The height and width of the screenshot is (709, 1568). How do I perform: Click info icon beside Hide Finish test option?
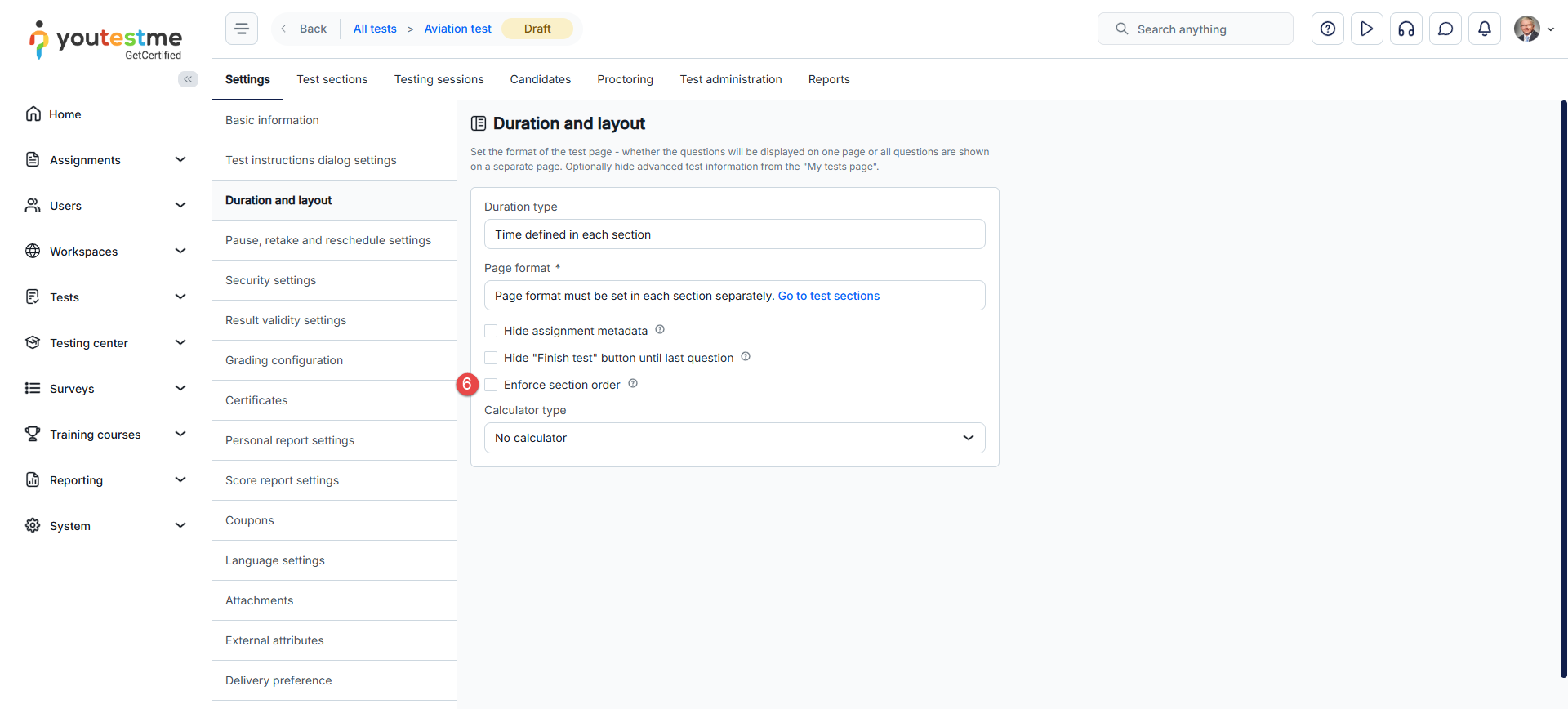point(746,357)
